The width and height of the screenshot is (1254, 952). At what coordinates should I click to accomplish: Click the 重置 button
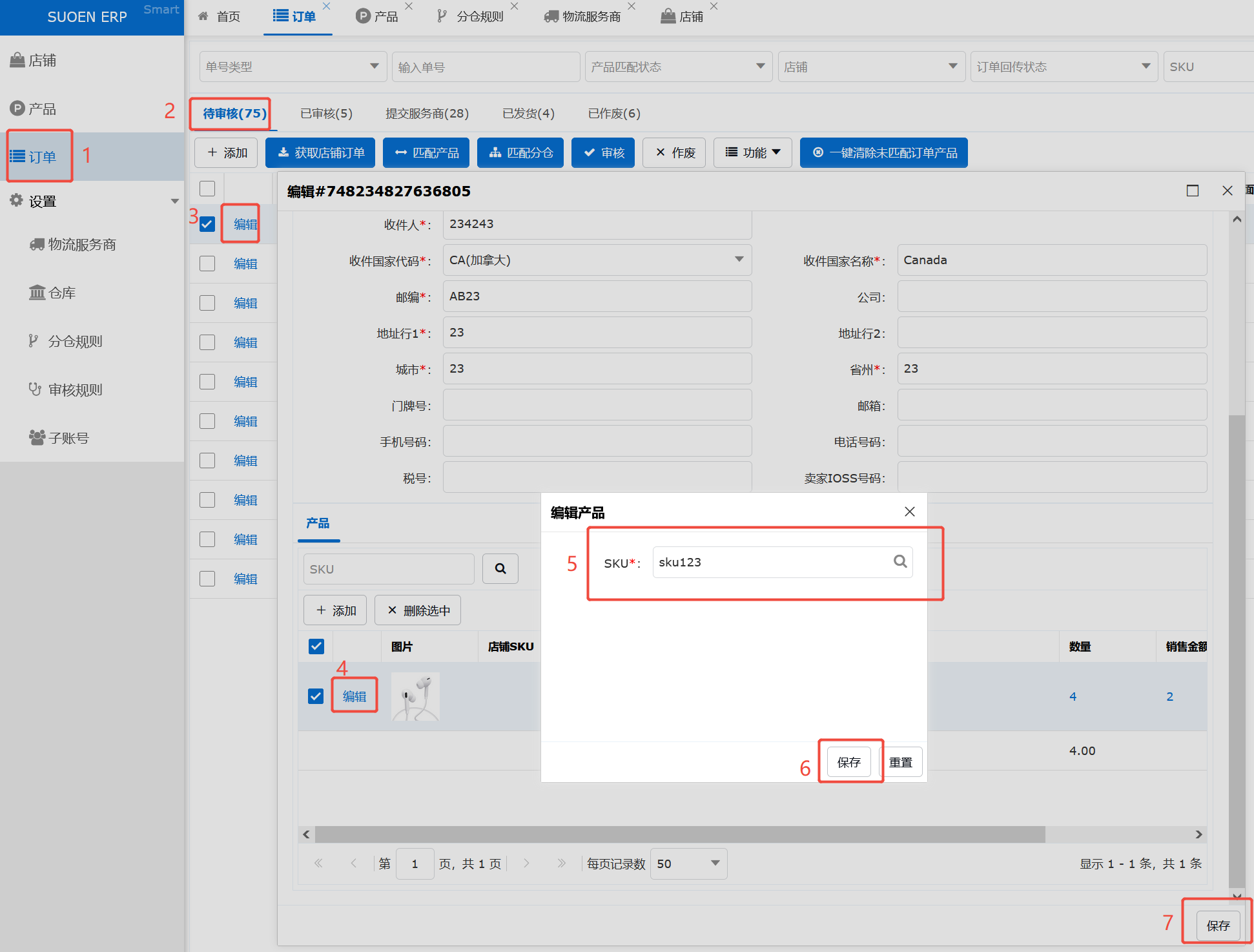900,762
